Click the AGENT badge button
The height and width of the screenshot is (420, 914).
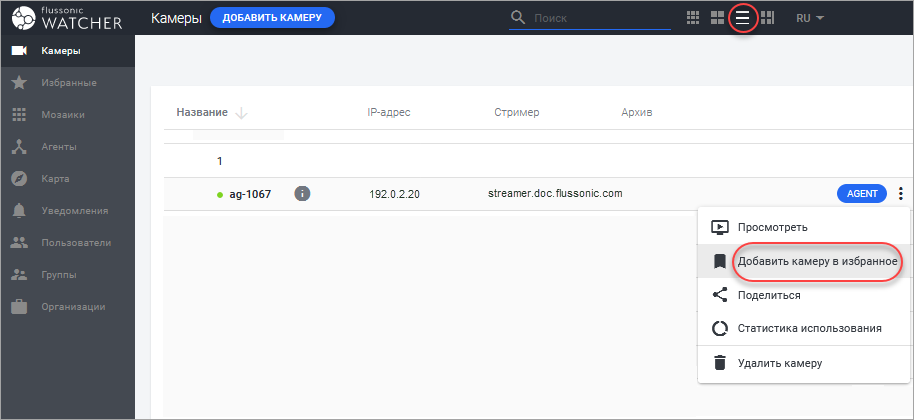pyautogui.click(x=861, y=194)
